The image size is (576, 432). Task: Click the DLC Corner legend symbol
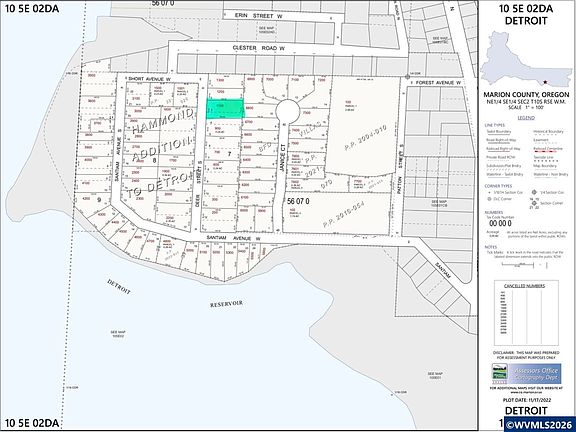click(x=489, y=199)
